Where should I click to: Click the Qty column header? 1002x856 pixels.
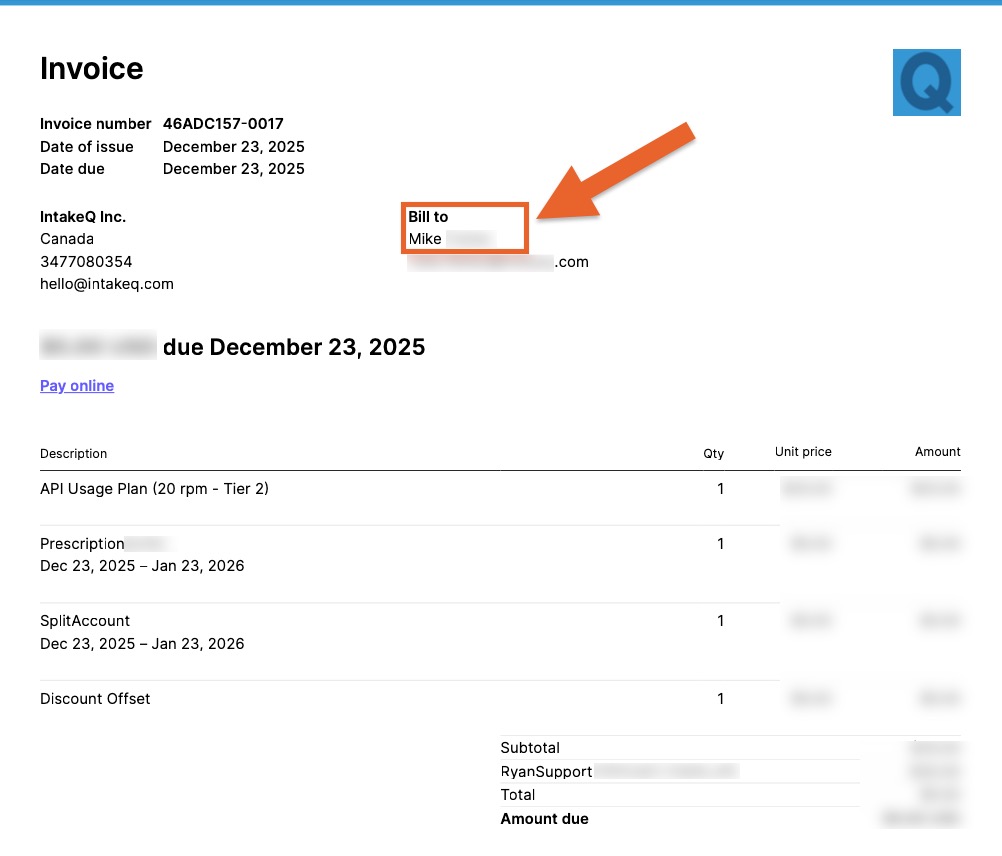pos(713,454)
